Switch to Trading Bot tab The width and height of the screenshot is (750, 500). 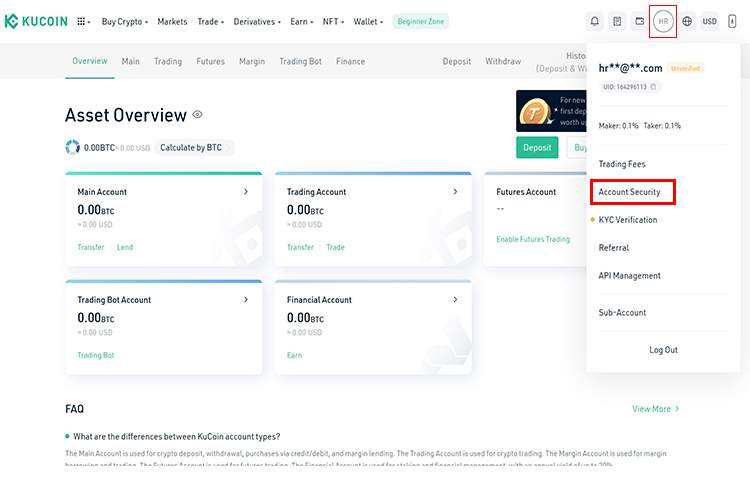pos(300,61)
